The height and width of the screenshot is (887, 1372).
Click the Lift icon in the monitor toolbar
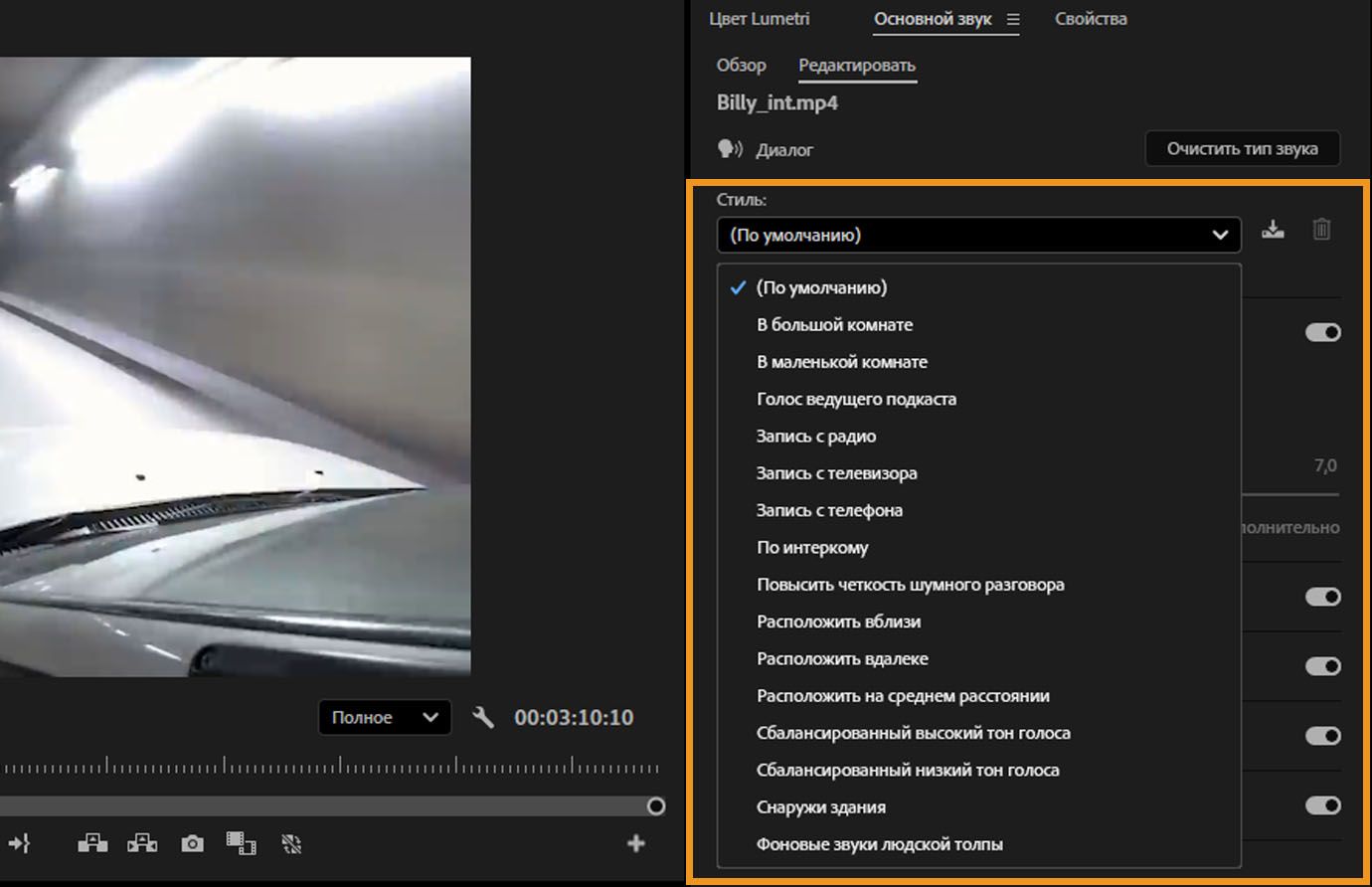[x=91, y=842]
